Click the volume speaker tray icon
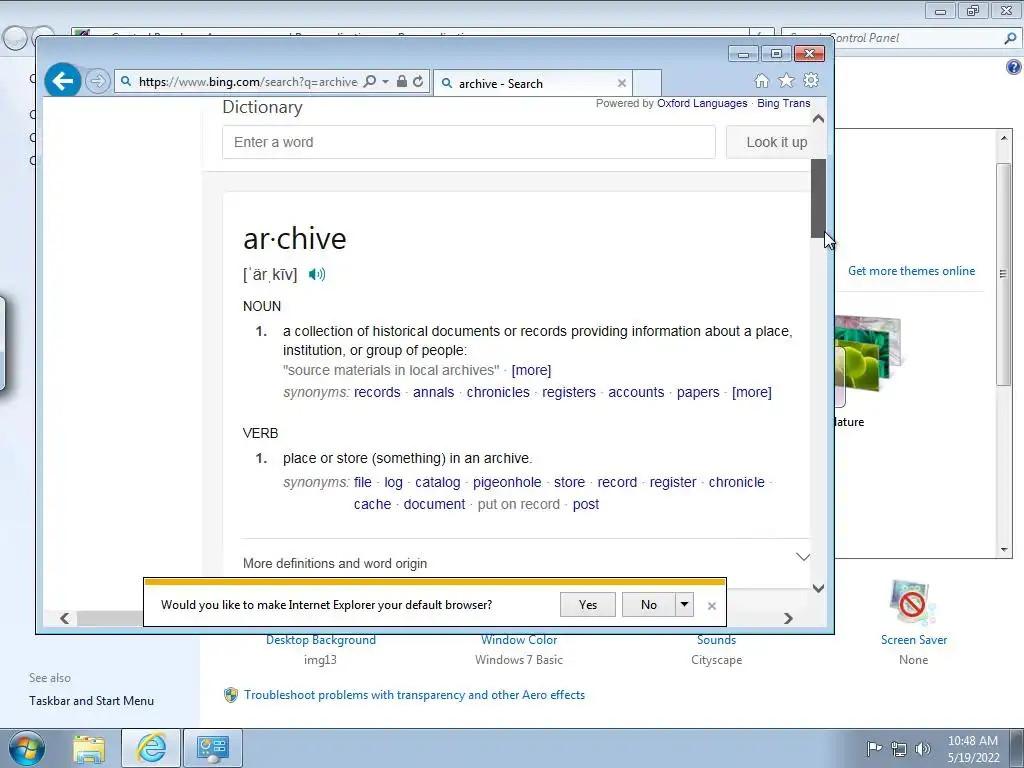The image size is (1024, 768). pos(923,749)
